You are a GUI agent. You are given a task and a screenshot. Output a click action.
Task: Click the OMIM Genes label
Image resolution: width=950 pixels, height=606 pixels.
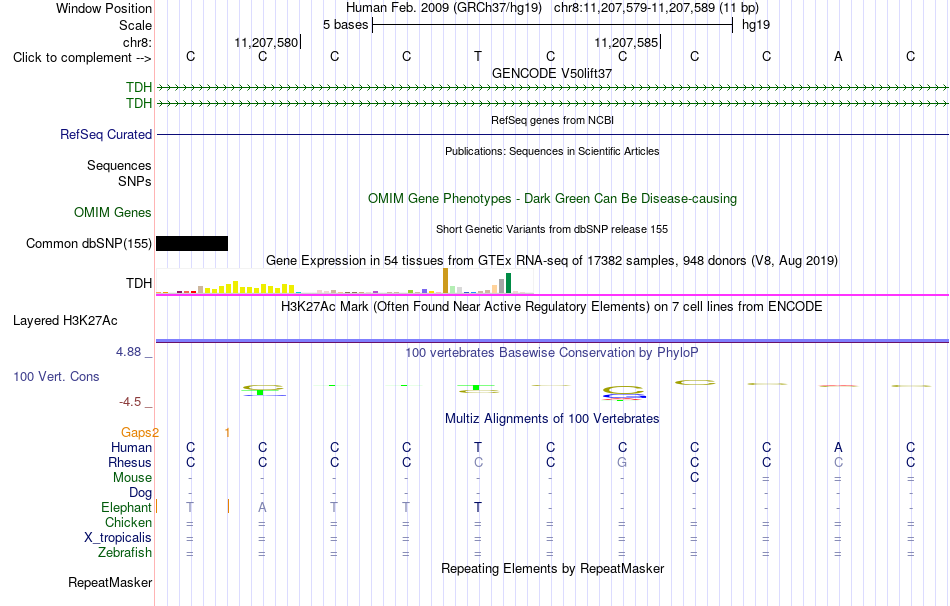113,213
